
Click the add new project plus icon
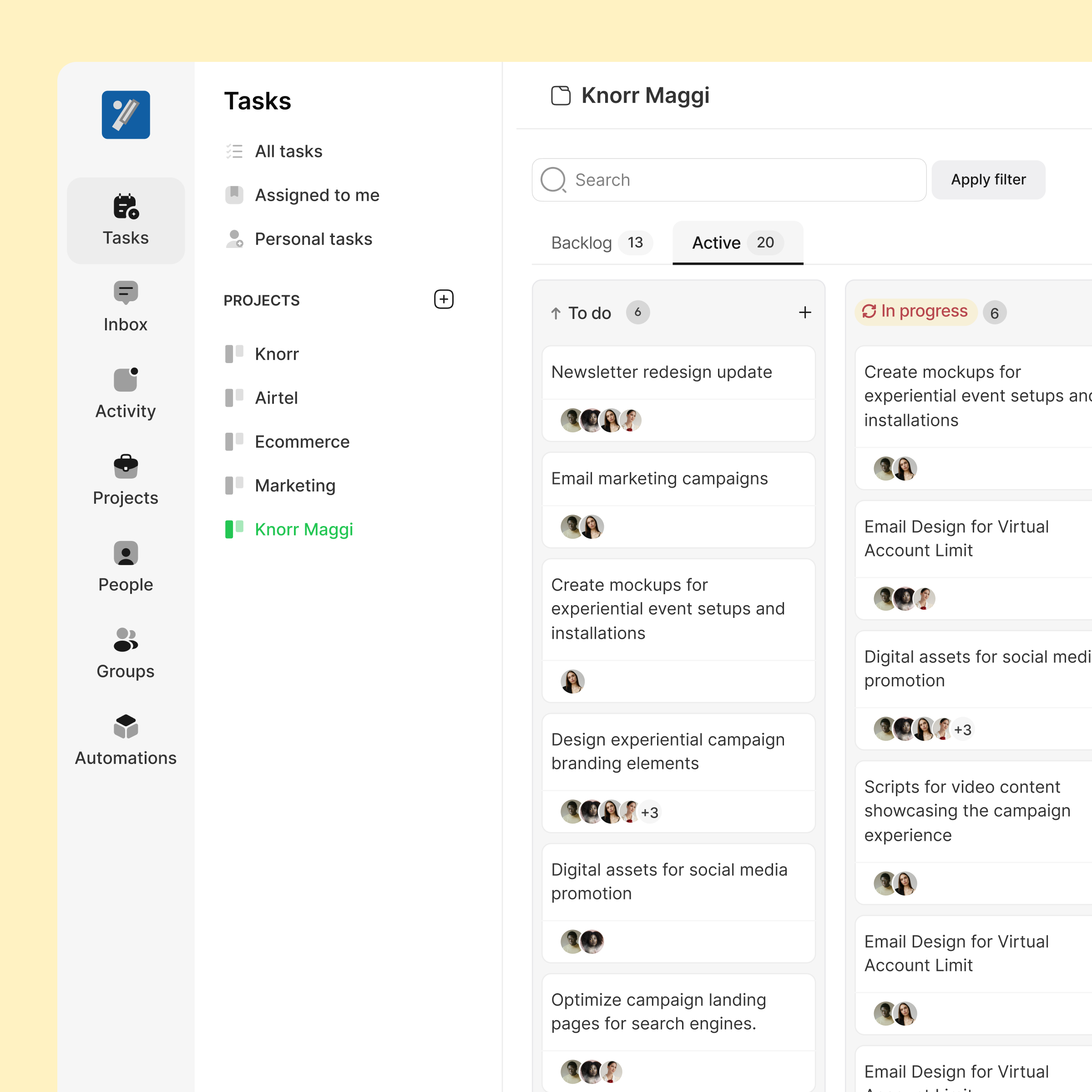pyautogui.click(x=444, y=299)
